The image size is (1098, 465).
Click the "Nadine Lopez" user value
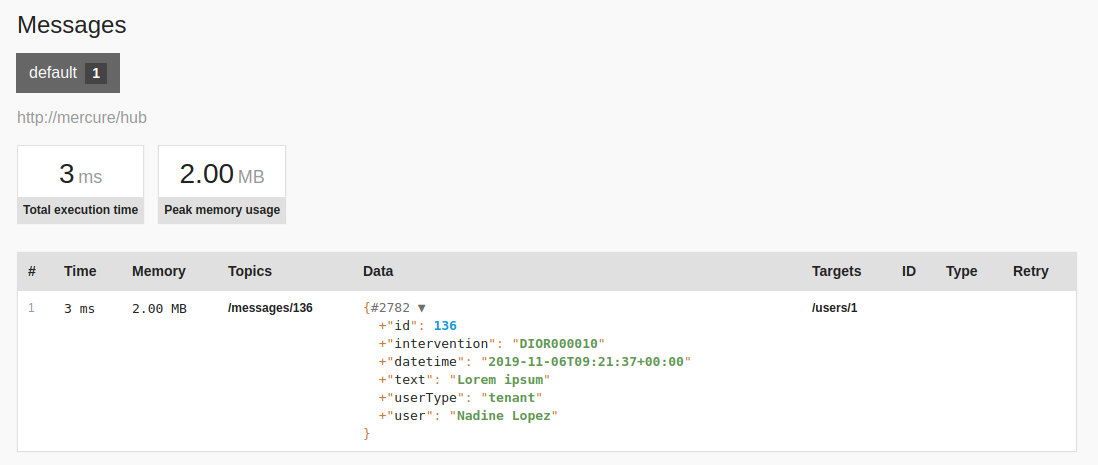[x=502, y=416]
